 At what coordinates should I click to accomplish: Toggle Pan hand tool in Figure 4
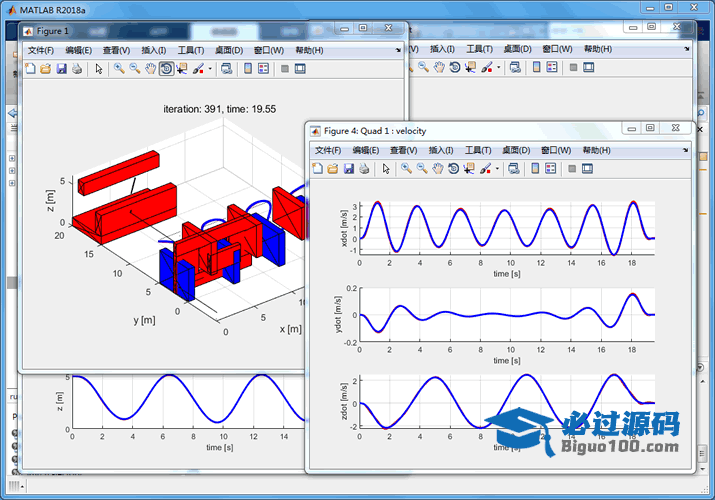click(x=438, y=168)
